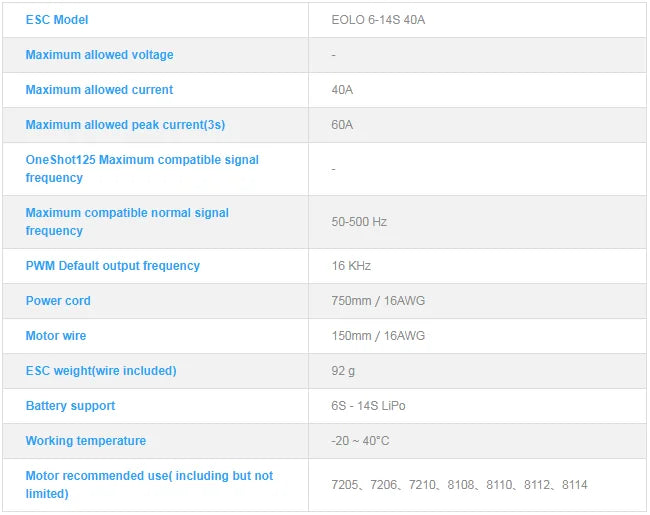The height and width of the screenshot is (515, 650).
Task: Select the '750mm / 16AWG' value
Action: coord(378,301)
